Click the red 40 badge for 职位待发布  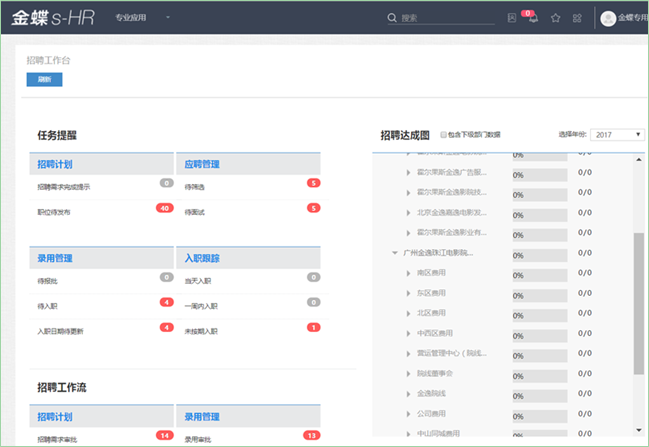pos(164,208)
